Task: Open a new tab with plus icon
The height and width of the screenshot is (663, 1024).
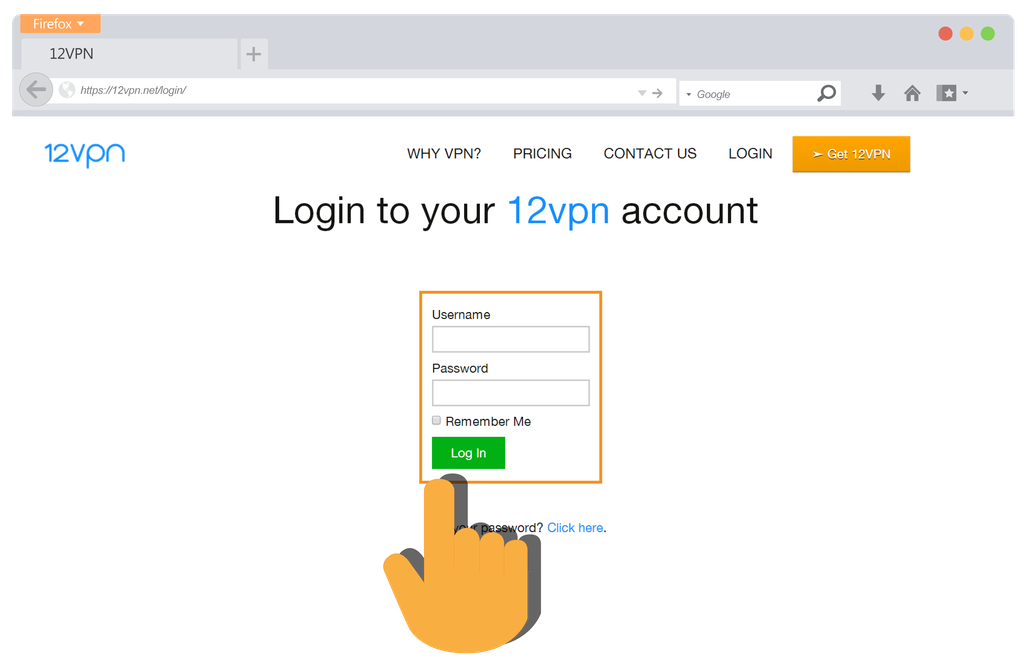Action: pos(254,54)
